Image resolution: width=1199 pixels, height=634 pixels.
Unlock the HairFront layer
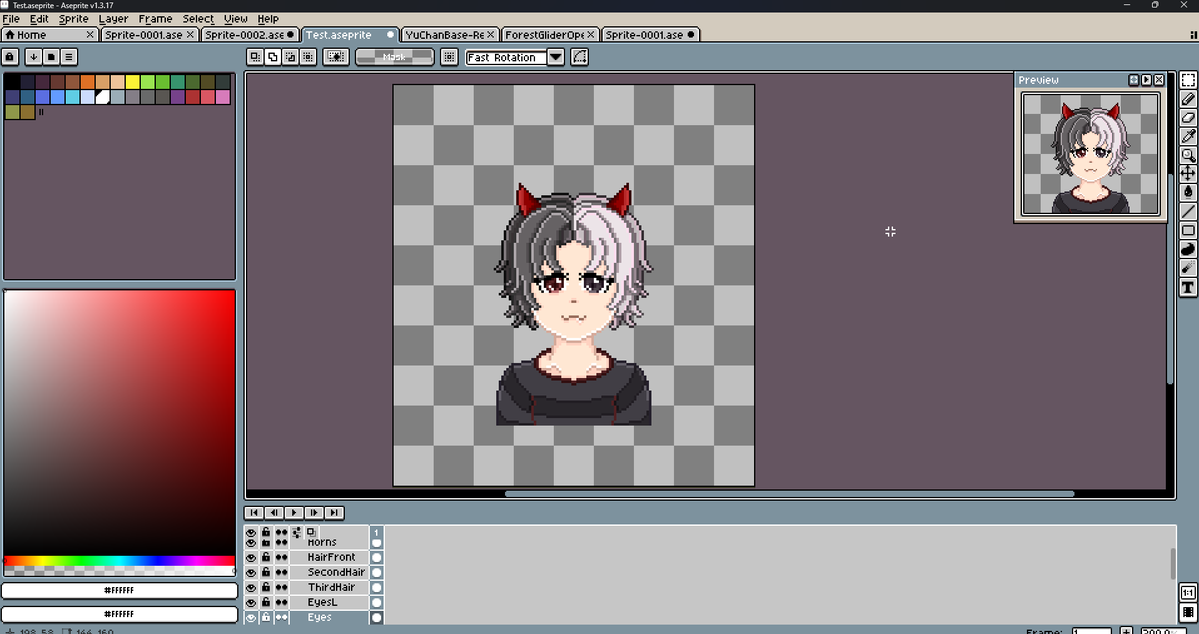tap(266, 557)
